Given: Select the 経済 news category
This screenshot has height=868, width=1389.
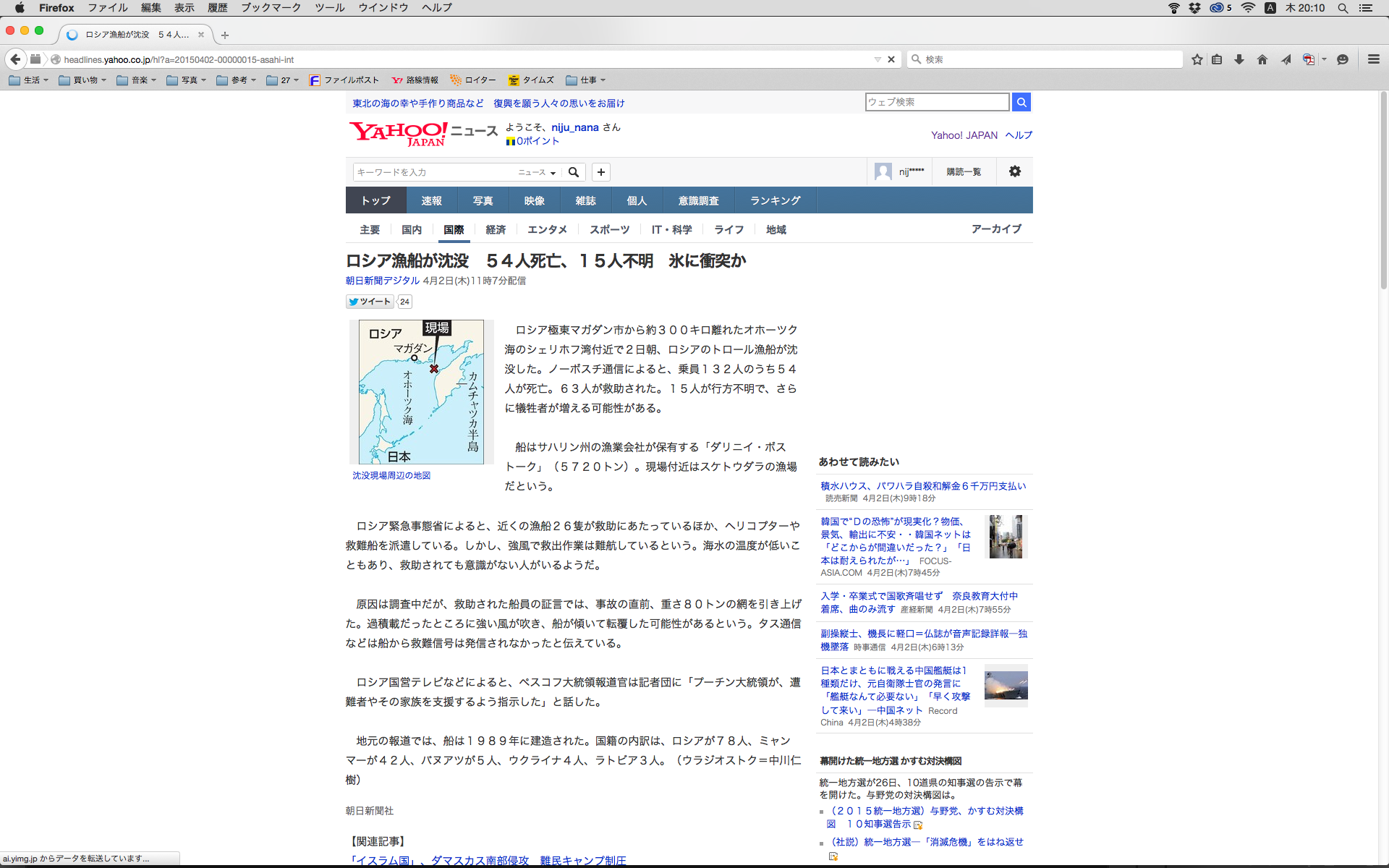Looking at the screenshot, I should pos(496,229).
